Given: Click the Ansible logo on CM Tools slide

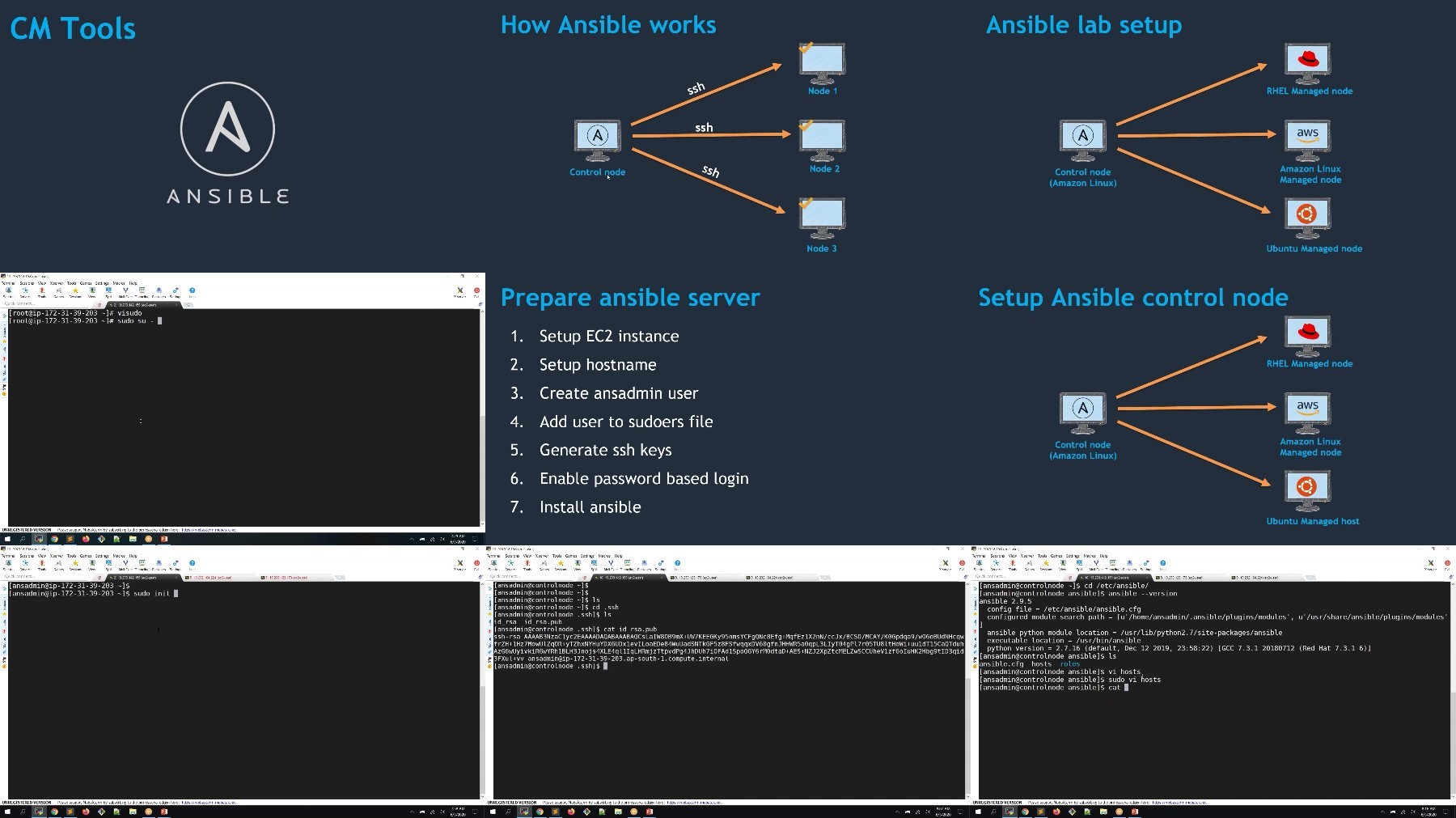Looking at the screenshot, I should click(227, 144).
